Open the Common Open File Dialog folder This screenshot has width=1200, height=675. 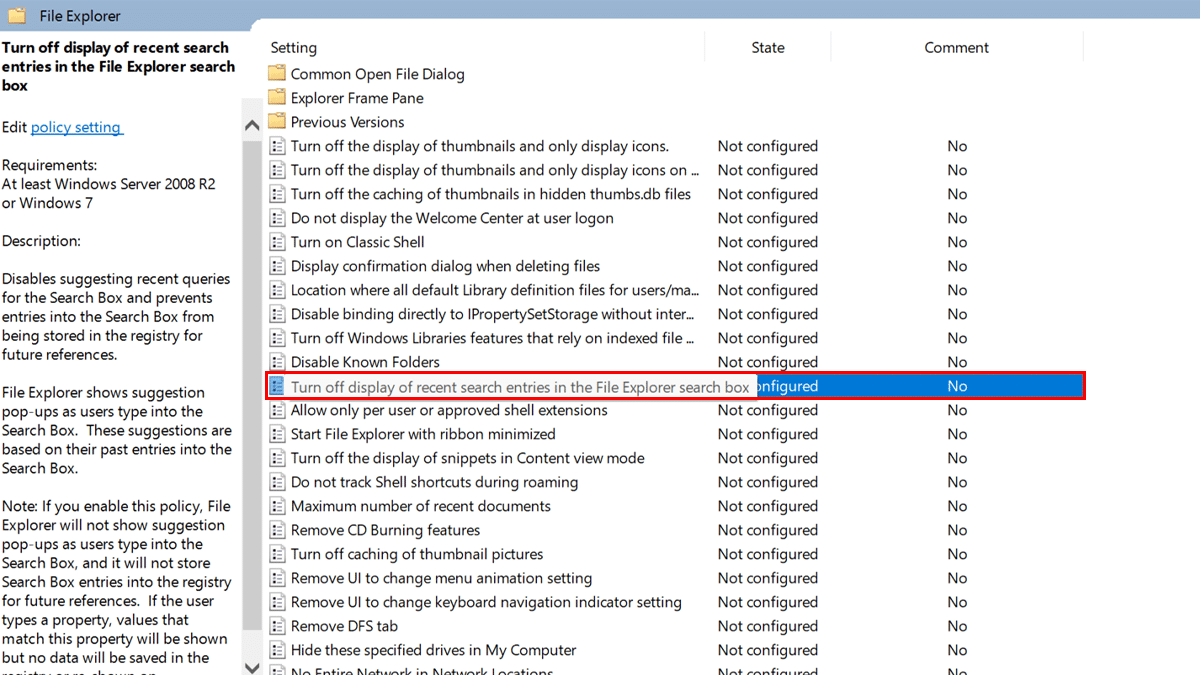(x=377, y=74)
